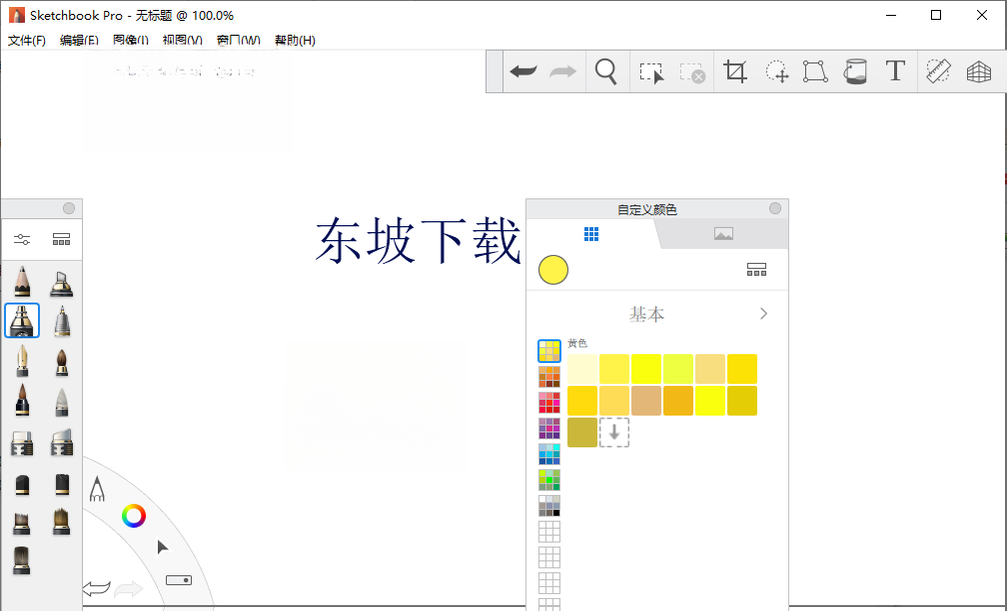Select the ink nib pen brush
The width and height of the screenshot is (1007, 611).
[x=22, y=360]
